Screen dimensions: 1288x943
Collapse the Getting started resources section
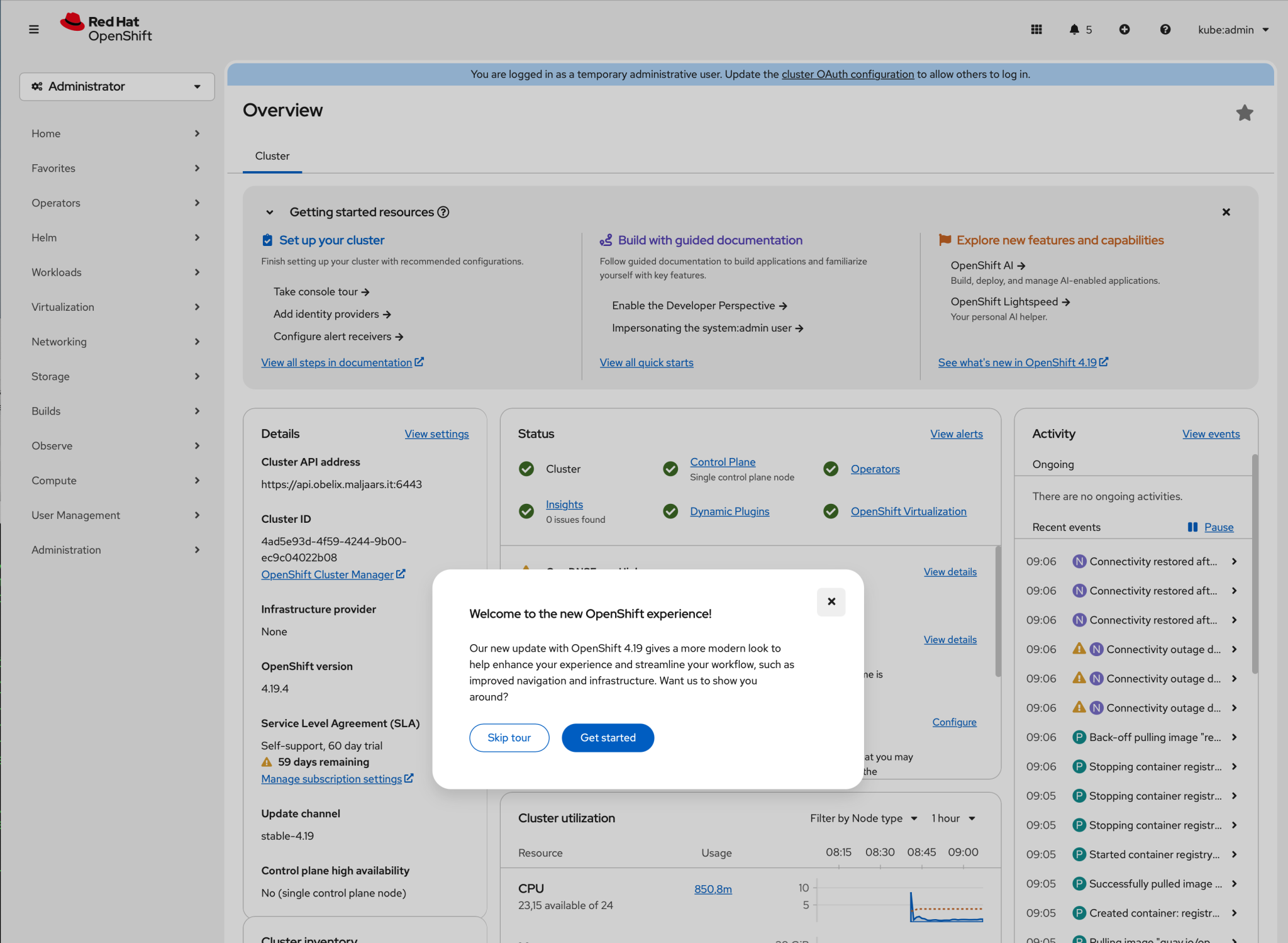pyautogui.click(x=269, y=212)
